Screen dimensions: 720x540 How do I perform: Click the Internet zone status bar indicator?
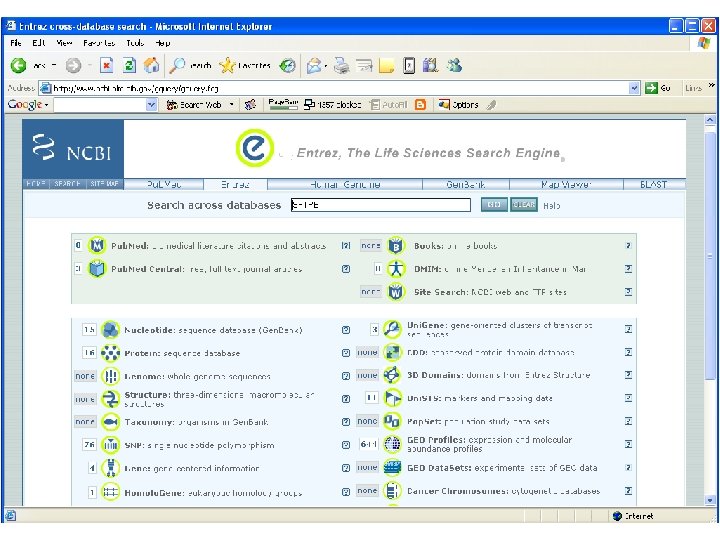pos(634,516)
